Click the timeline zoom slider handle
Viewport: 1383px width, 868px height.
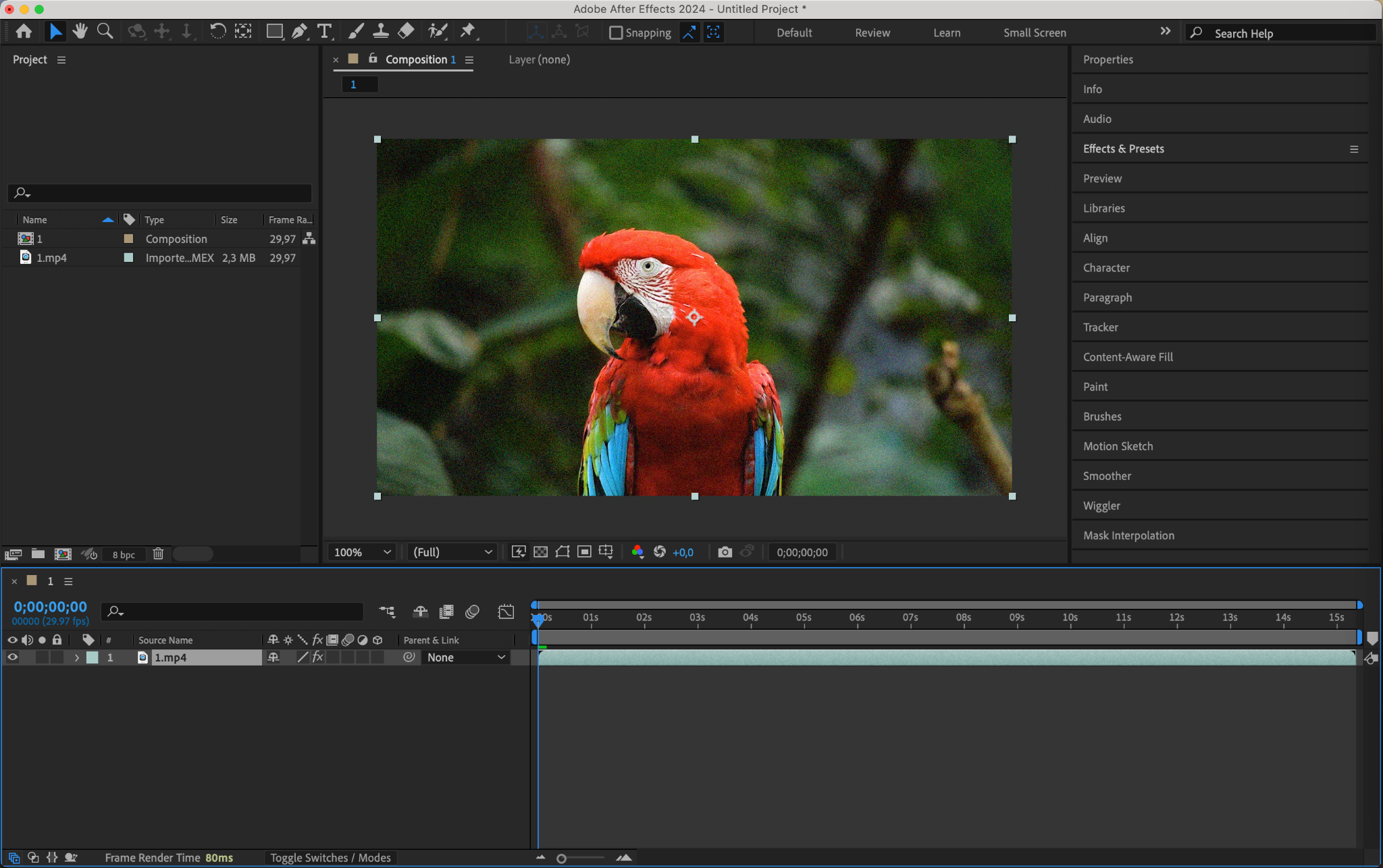(x=561, y=859)
